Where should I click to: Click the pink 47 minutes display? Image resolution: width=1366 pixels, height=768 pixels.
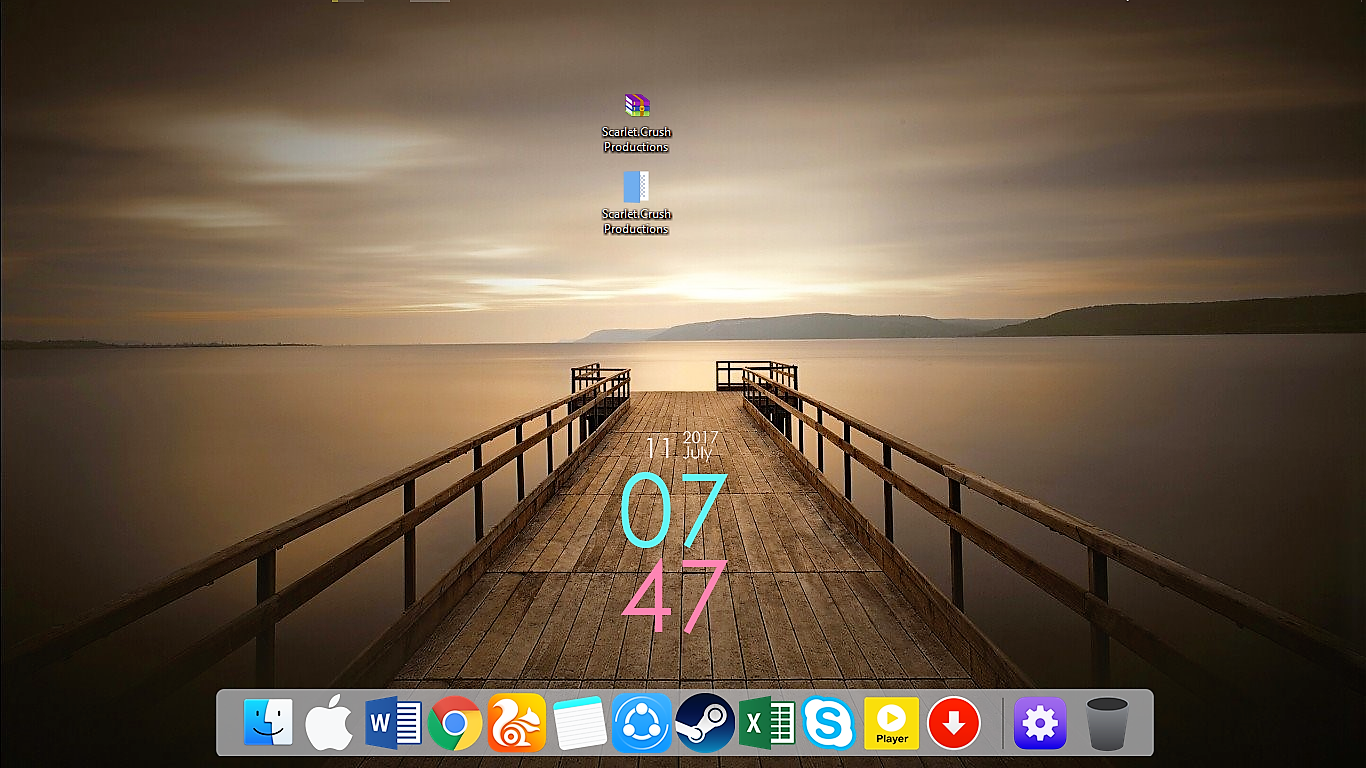point(675,597)
